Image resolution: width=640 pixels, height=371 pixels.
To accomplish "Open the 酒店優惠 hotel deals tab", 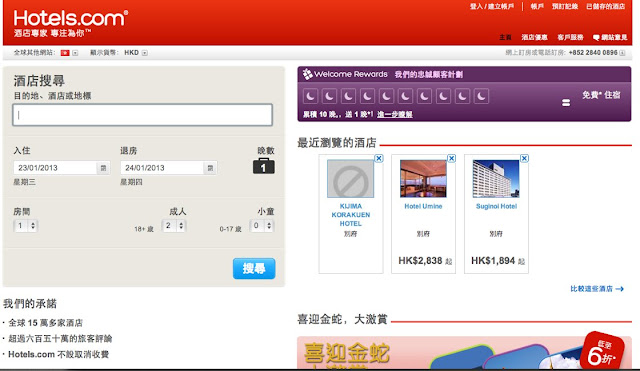I will tap(534, 38).
